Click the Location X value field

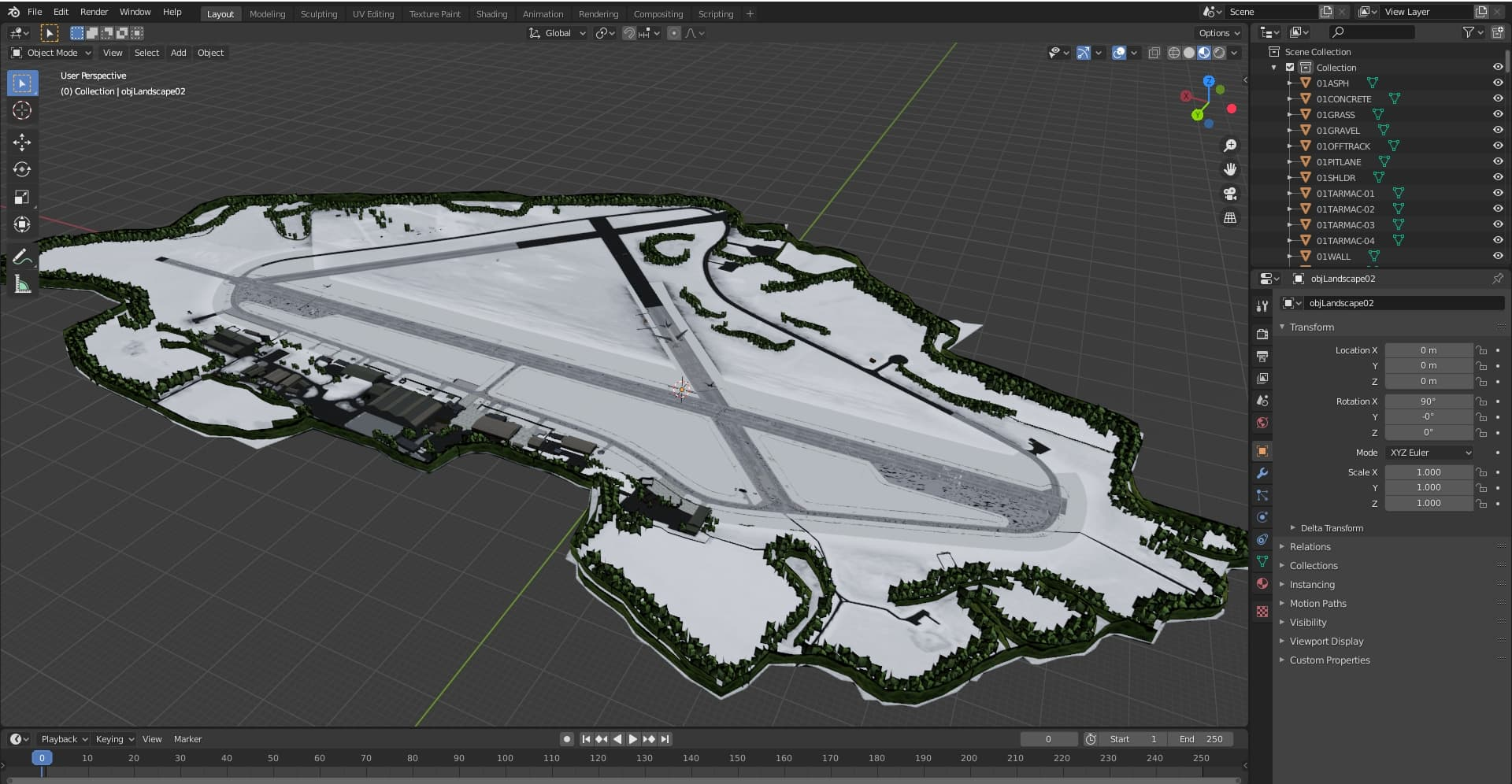point(1428,350)
